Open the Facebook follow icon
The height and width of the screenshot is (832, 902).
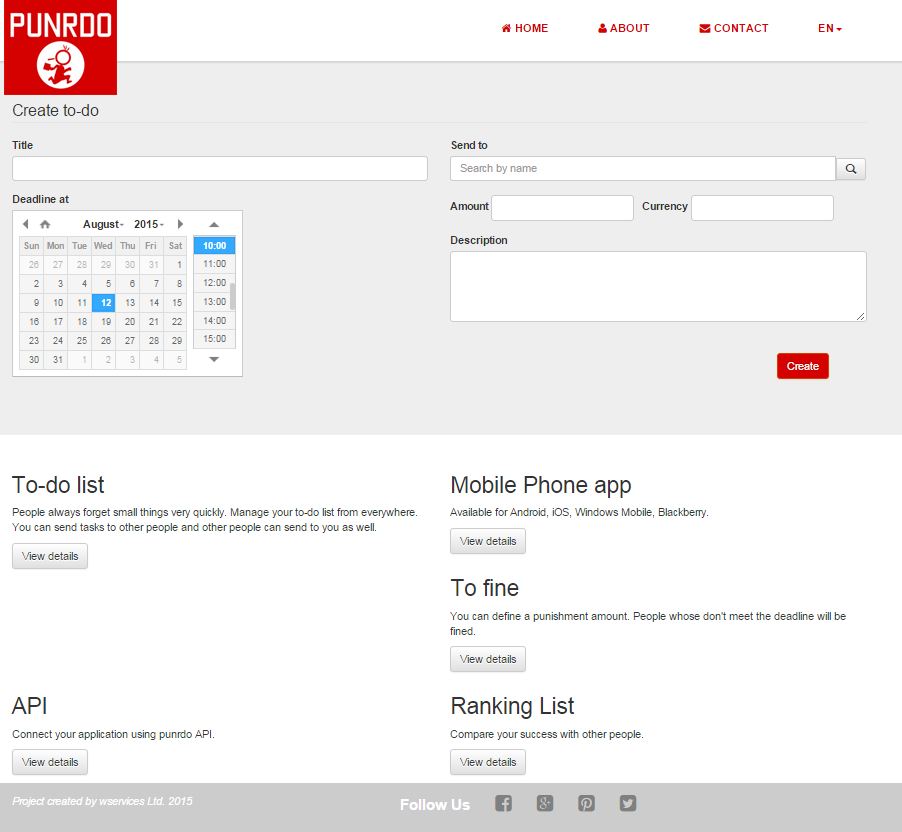504,803
